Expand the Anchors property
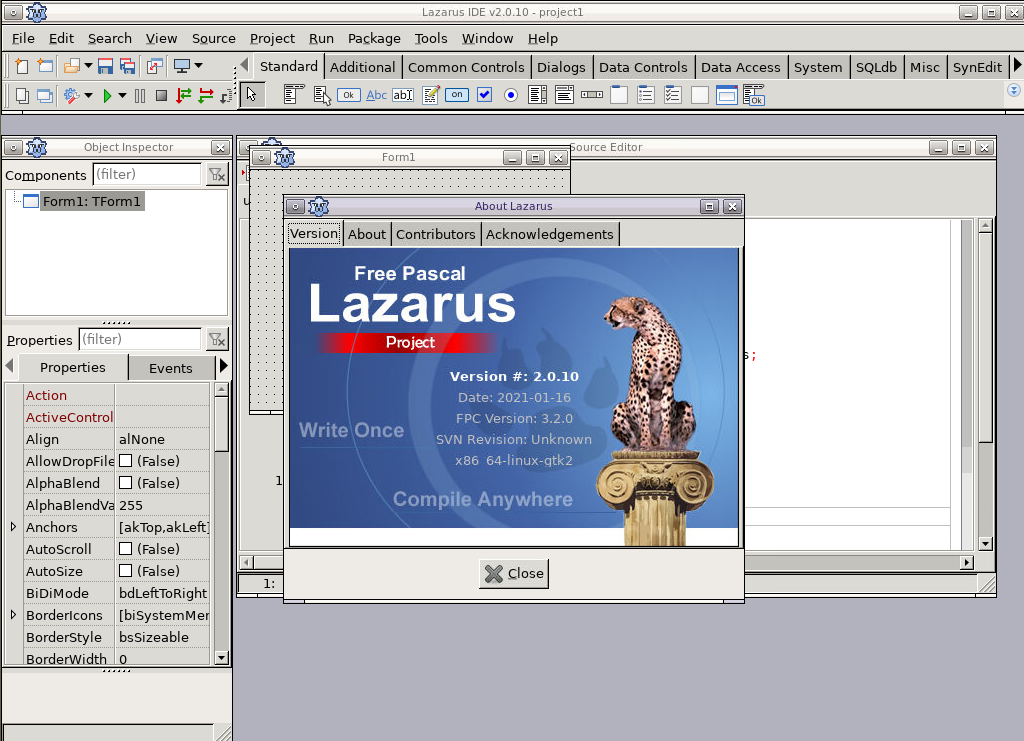Image resolution: width=1024 pixels, height=741 pixels. (14, 527)
